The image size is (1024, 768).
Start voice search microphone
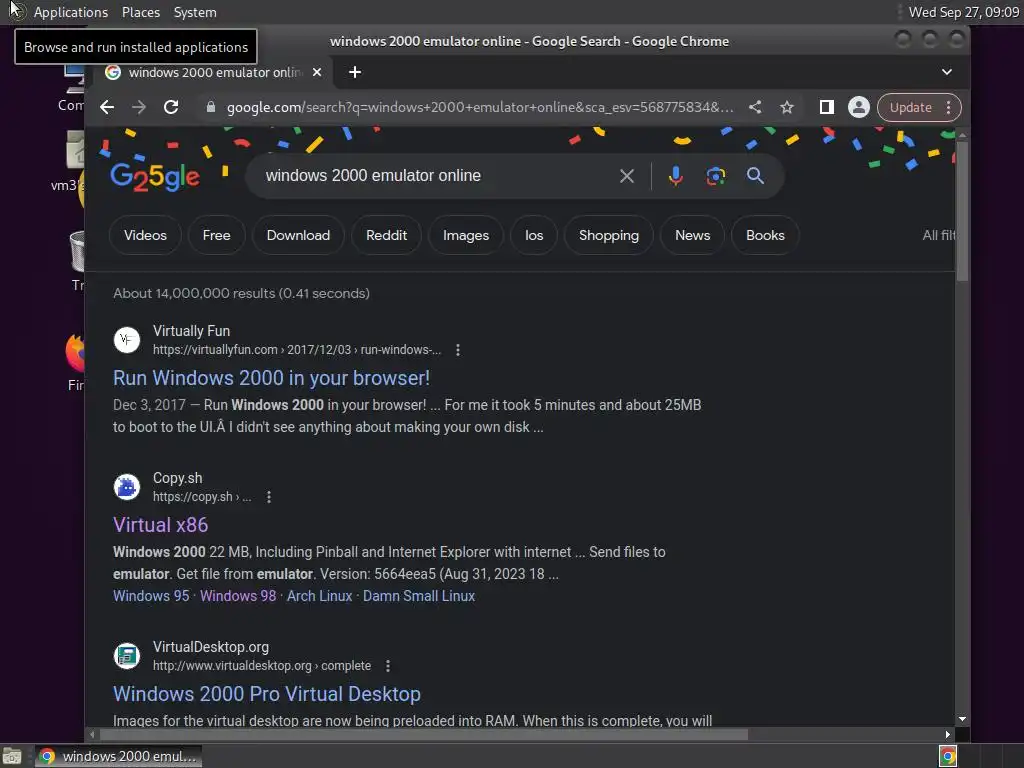click(676, 176)
